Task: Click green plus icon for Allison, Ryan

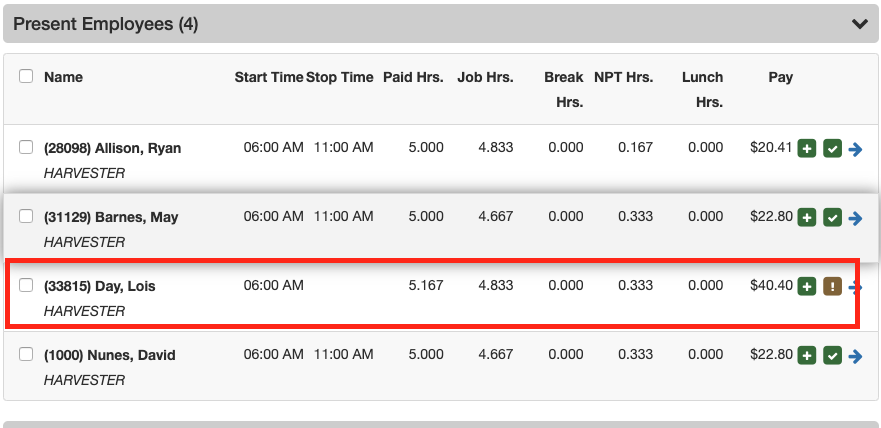Action: point(807,149)
